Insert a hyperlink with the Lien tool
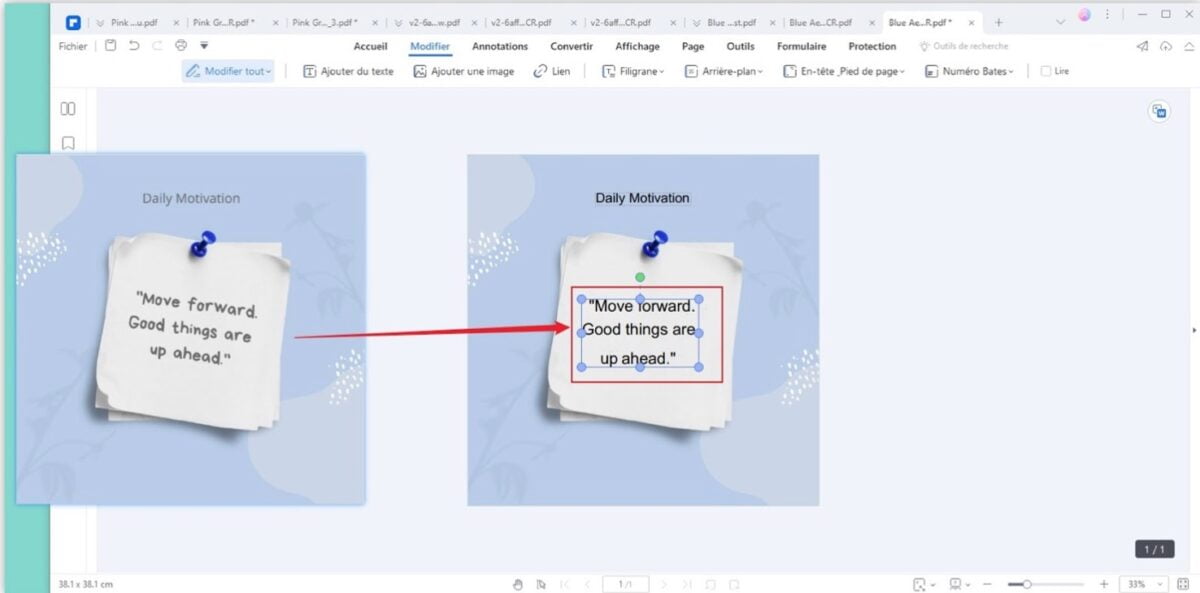This screenshot has width=1200, height=593. point(551,71)
